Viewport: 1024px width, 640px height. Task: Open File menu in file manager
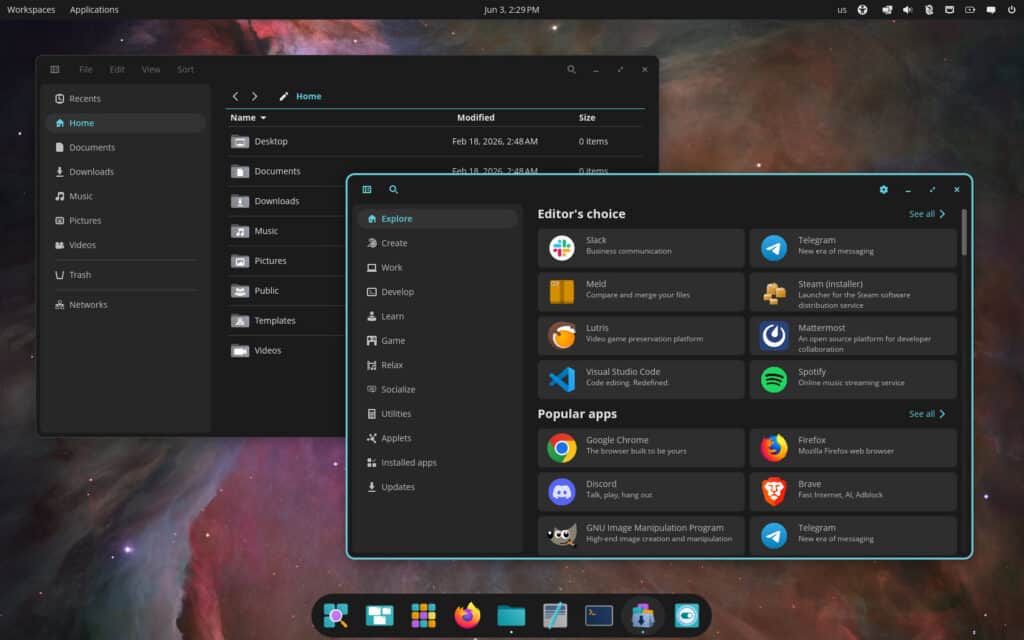(86, 69)
